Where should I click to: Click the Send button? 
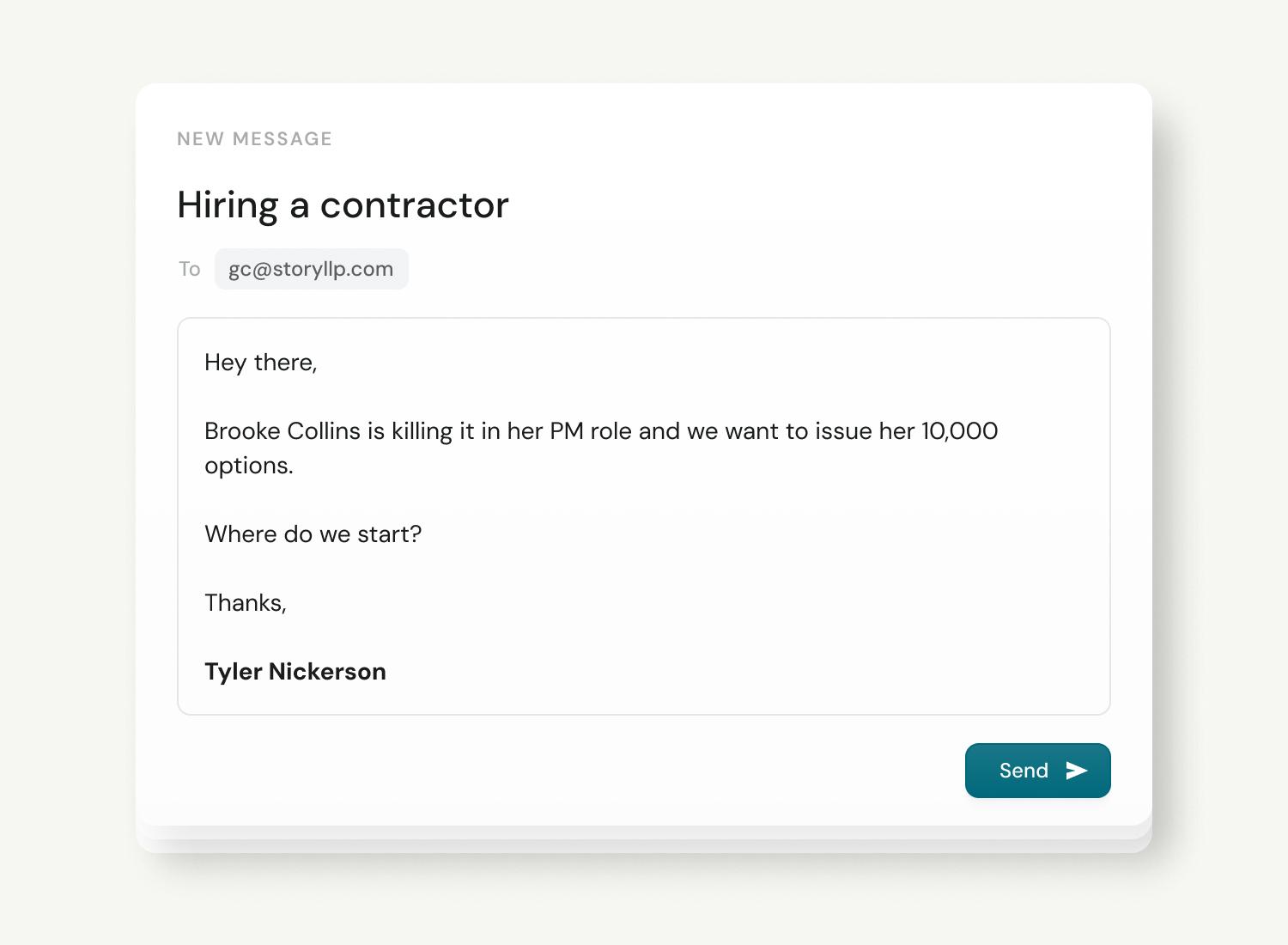click(1037, 771)
